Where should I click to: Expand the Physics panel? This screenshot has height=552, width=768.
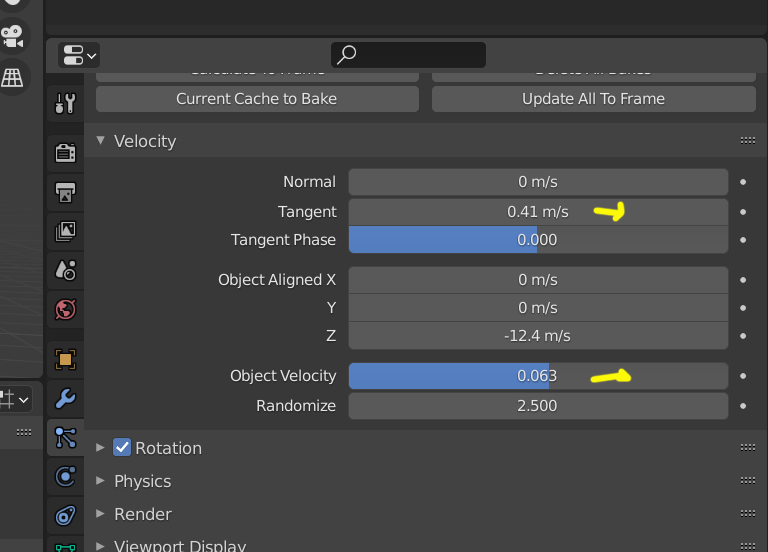click(100, 481)
